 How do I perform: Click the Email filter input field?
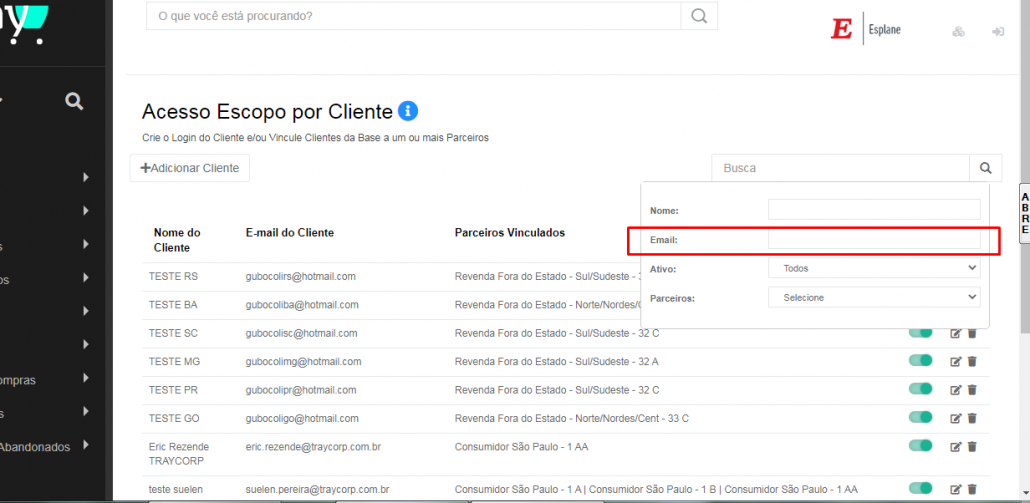pyautogui.click(x=874, y=239)
